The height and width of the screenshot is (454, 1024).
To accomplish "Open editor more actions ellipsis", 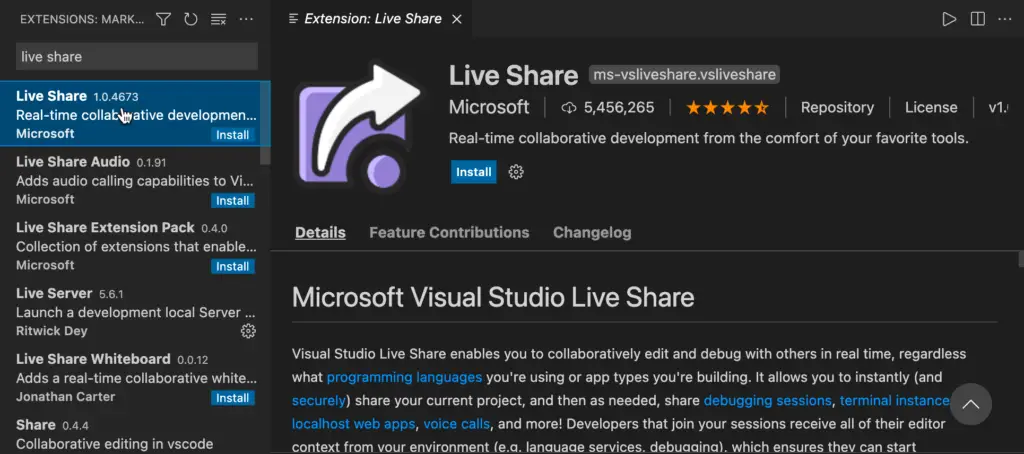I will click(1005, 20).
